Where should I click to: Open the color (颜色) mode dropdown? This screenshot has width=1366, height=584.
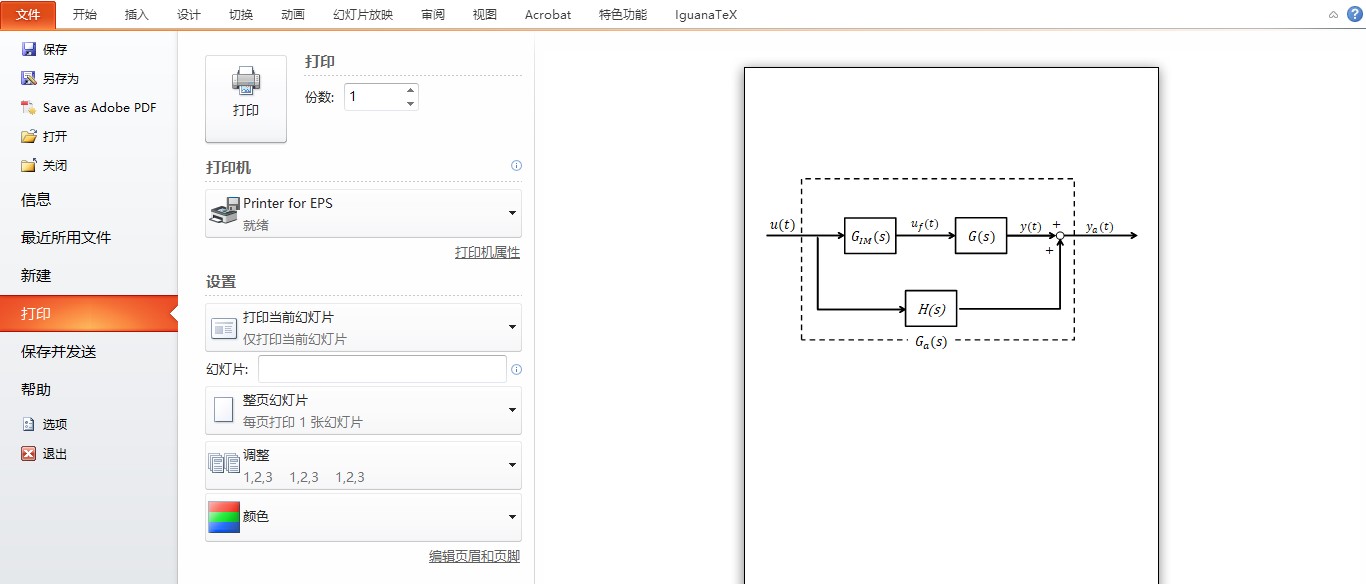pyautogui.click(x=512, y=517)
